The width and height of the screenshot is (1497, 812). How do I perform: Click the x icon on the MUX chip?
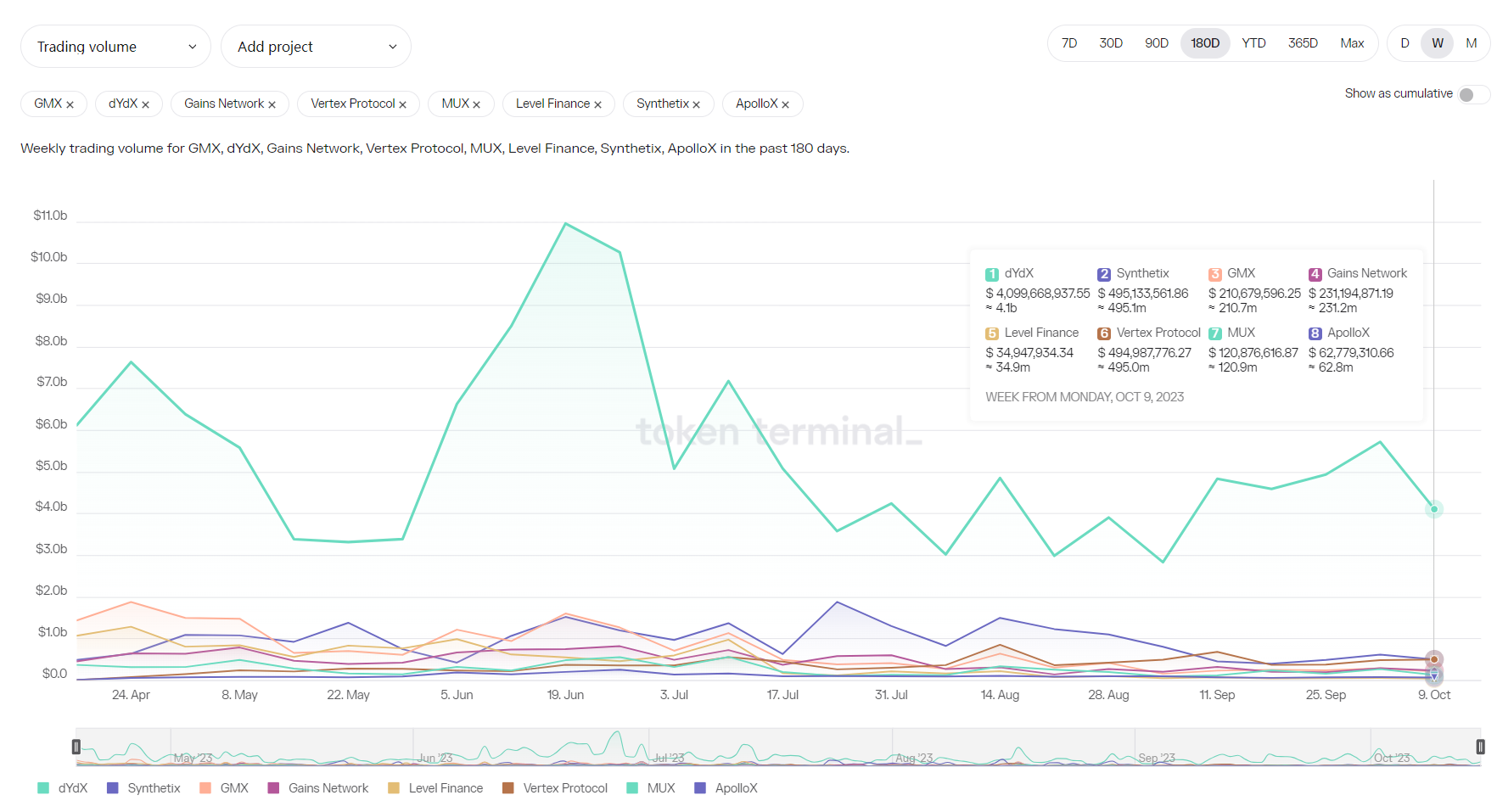(476, 104)
